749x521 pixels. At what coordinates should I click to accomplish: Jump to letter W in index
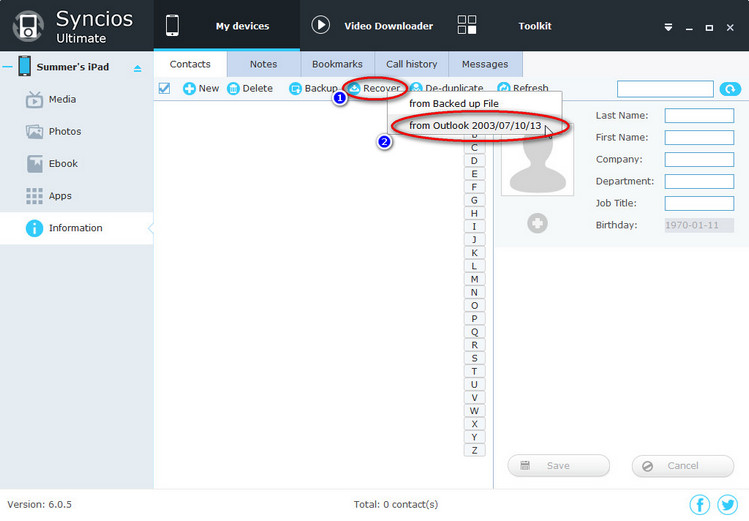[x=474, y=411]
